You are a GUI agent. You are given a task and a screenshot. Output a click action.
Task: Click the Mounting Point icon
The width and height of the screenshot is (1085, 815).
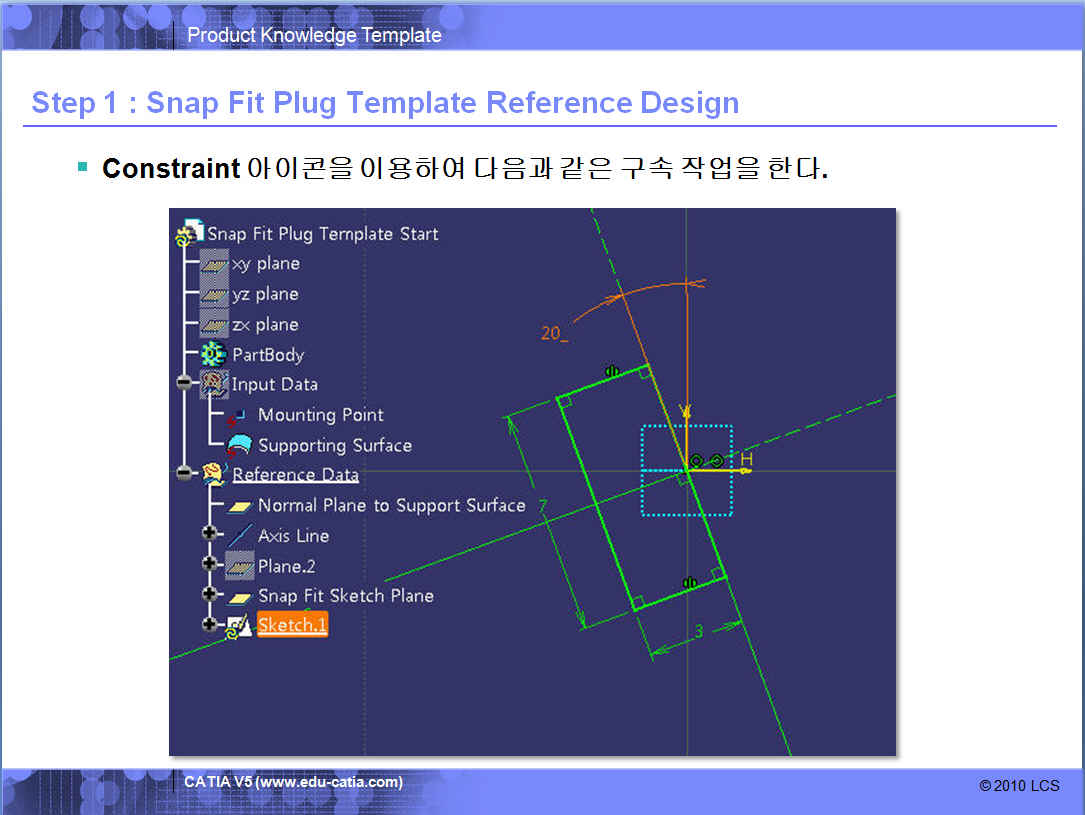click(x=239, y=416)
